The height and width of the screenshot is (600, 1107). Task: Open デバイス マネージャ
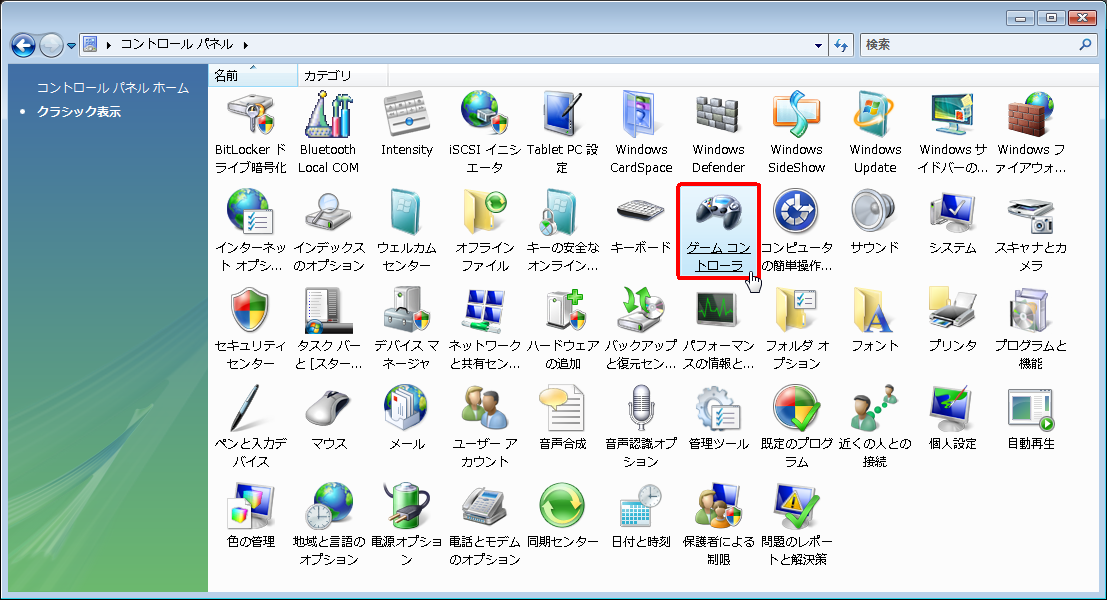407,328
